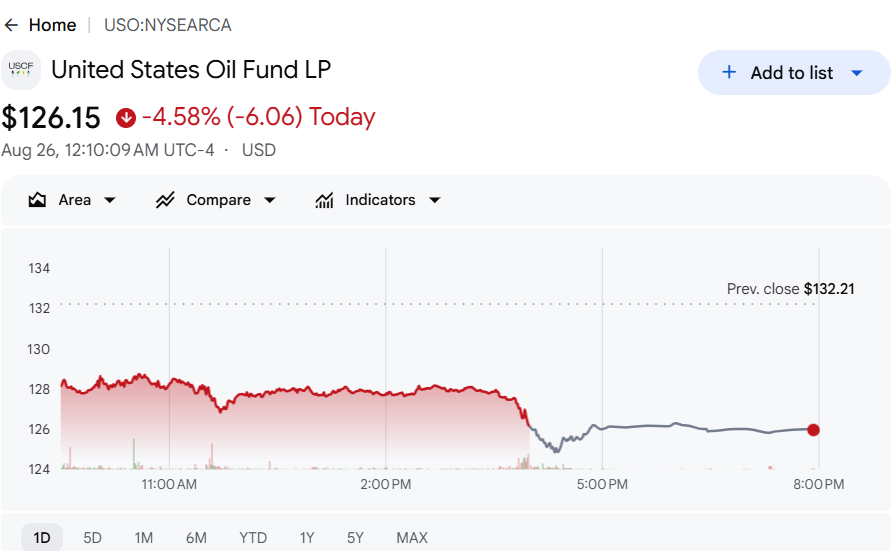Click the 5:00 PM axis label

click(x=602, y=484)
